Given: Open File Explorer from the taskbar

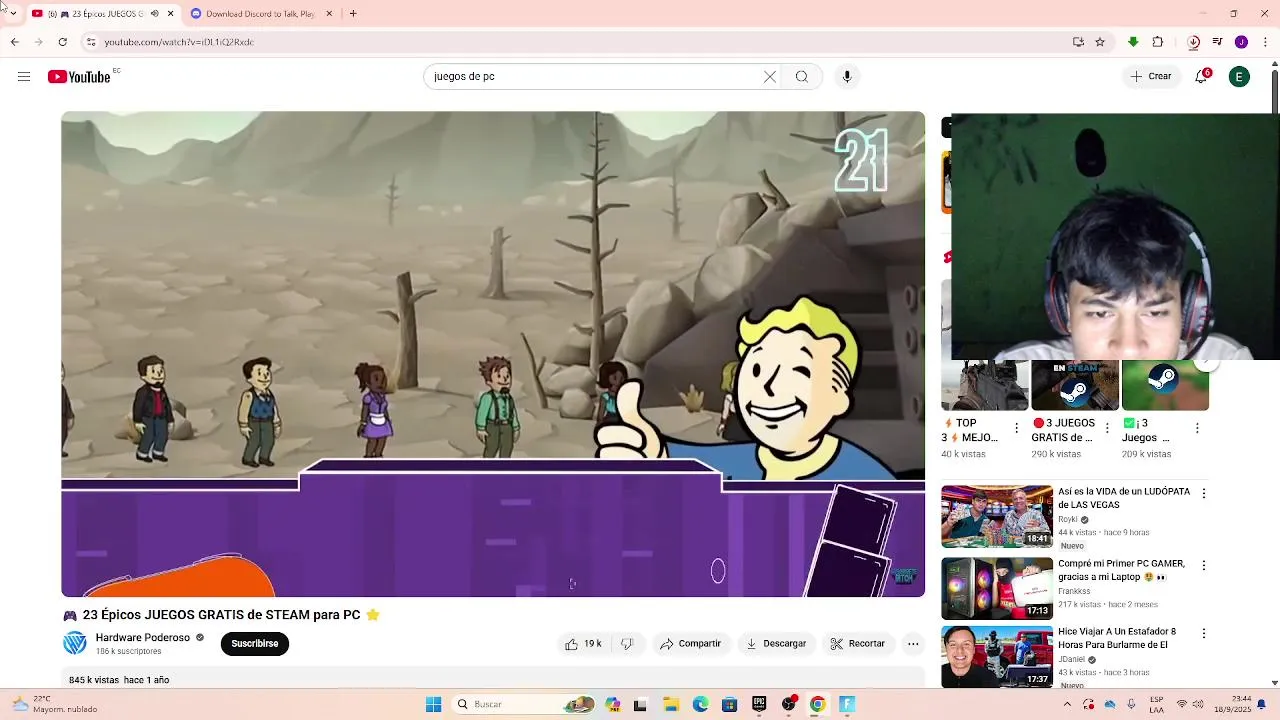Looking at the screenshot, I should pos(670,704).
